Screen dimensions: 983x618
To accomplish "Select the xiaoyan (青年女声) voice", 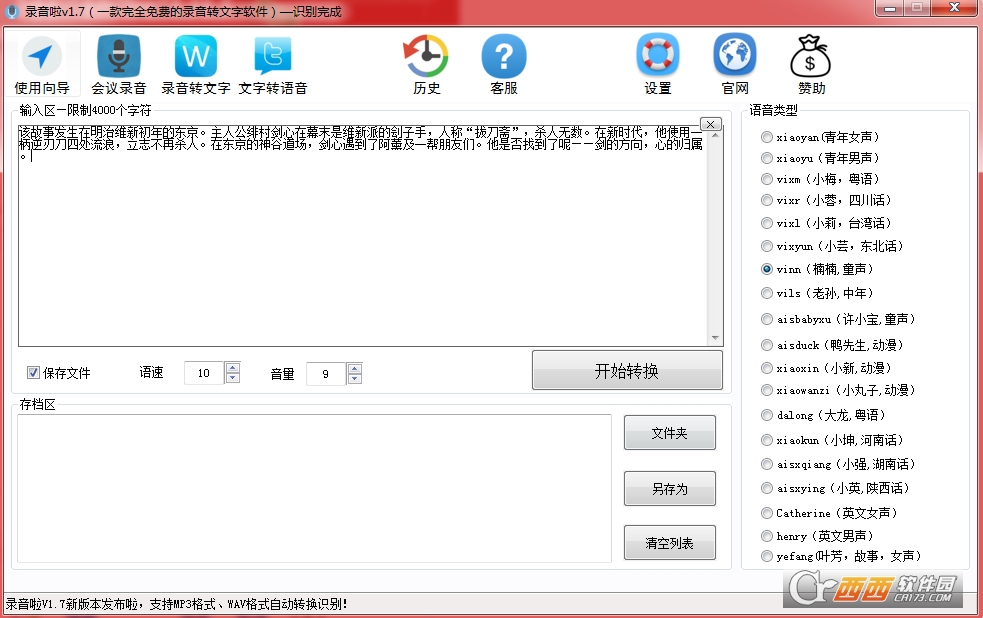I will (x=767, y=137).
